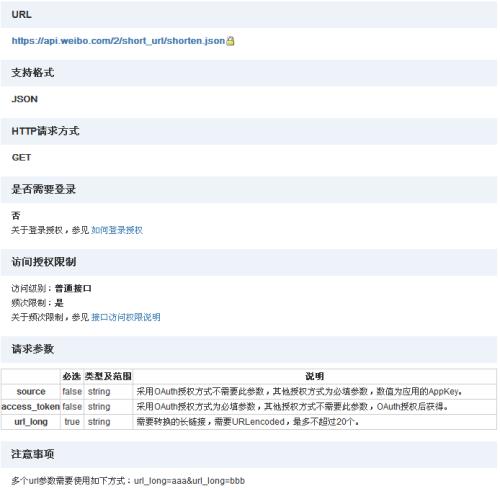Click the lock icon beside the shorten.json URL
The image size is (500, 491).
click(x=230, y=41)
